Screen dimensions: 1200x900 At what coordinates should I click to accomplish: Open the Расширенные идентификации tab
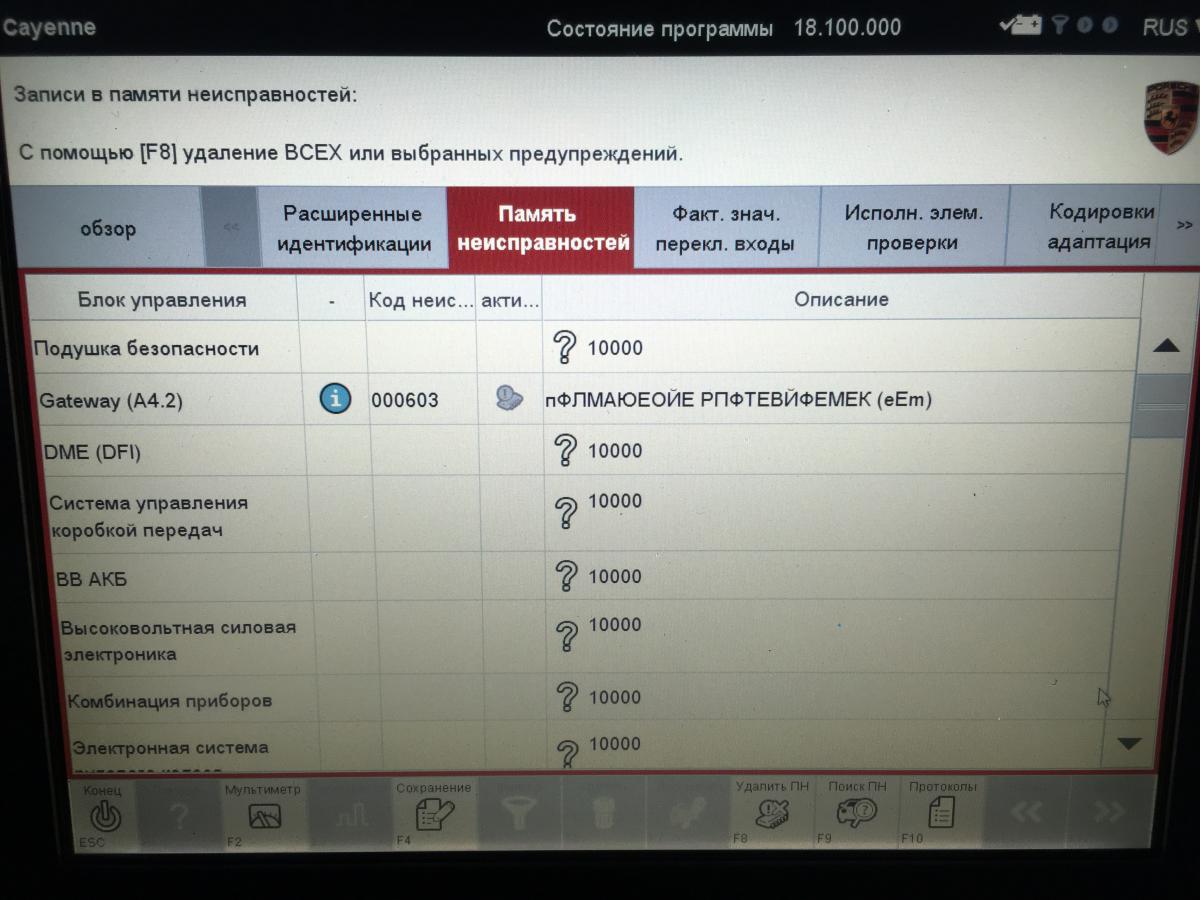[352, 229]
